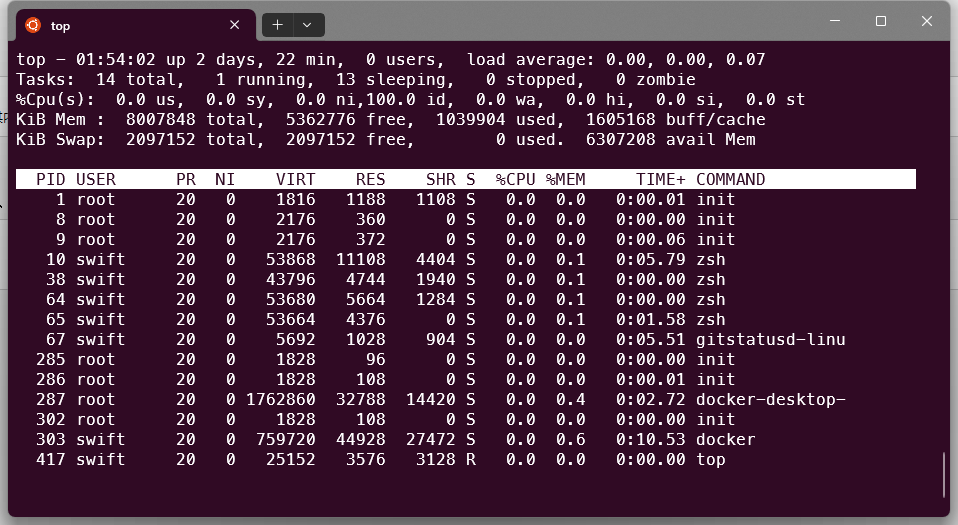This screenshot has width=958, height=525.
Task: Click the load average text
Action: pos(616,60)
